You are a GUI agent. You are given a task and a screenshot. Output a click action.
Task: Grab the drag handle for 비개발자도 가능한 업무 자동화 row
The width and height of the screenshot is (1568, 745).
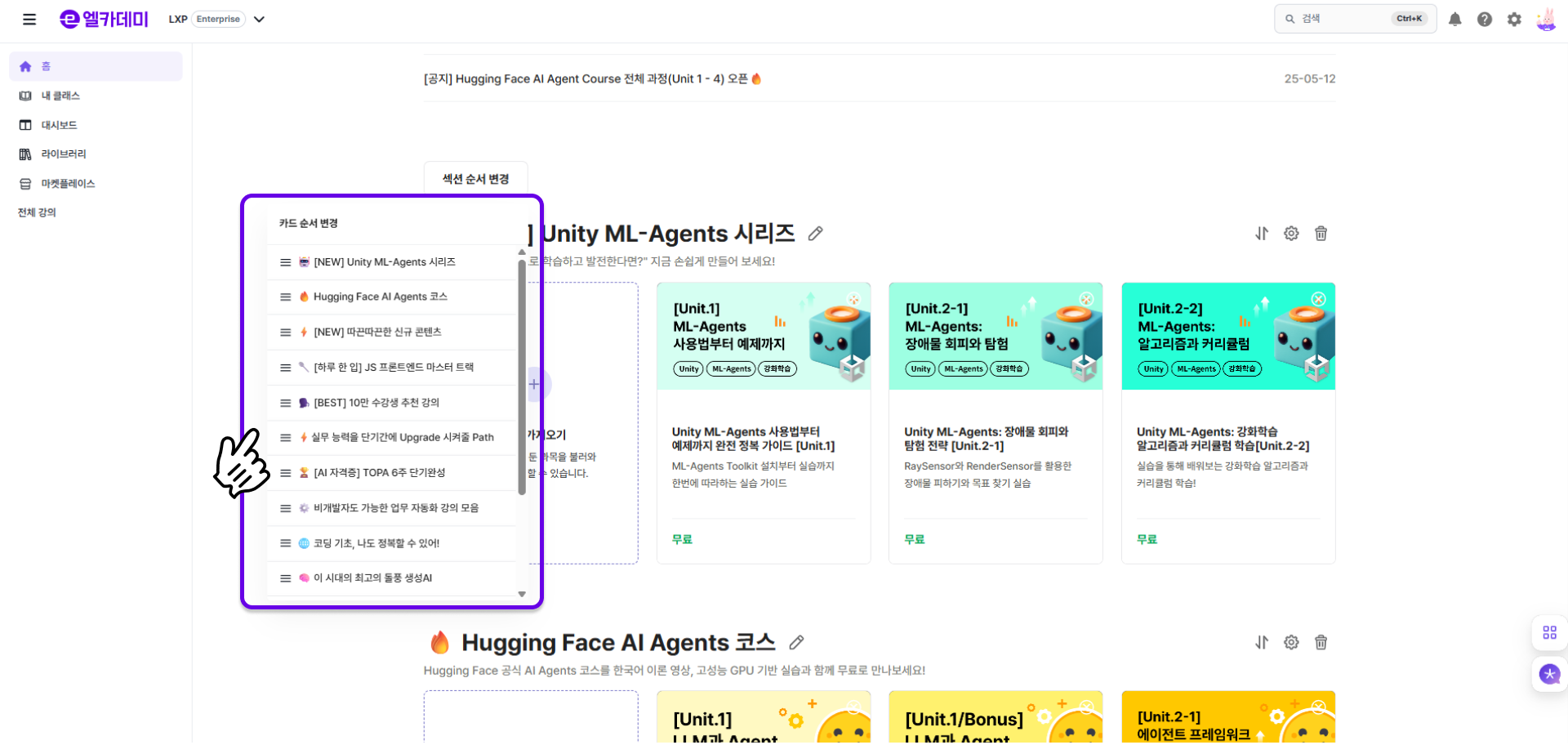click(285, 508)
